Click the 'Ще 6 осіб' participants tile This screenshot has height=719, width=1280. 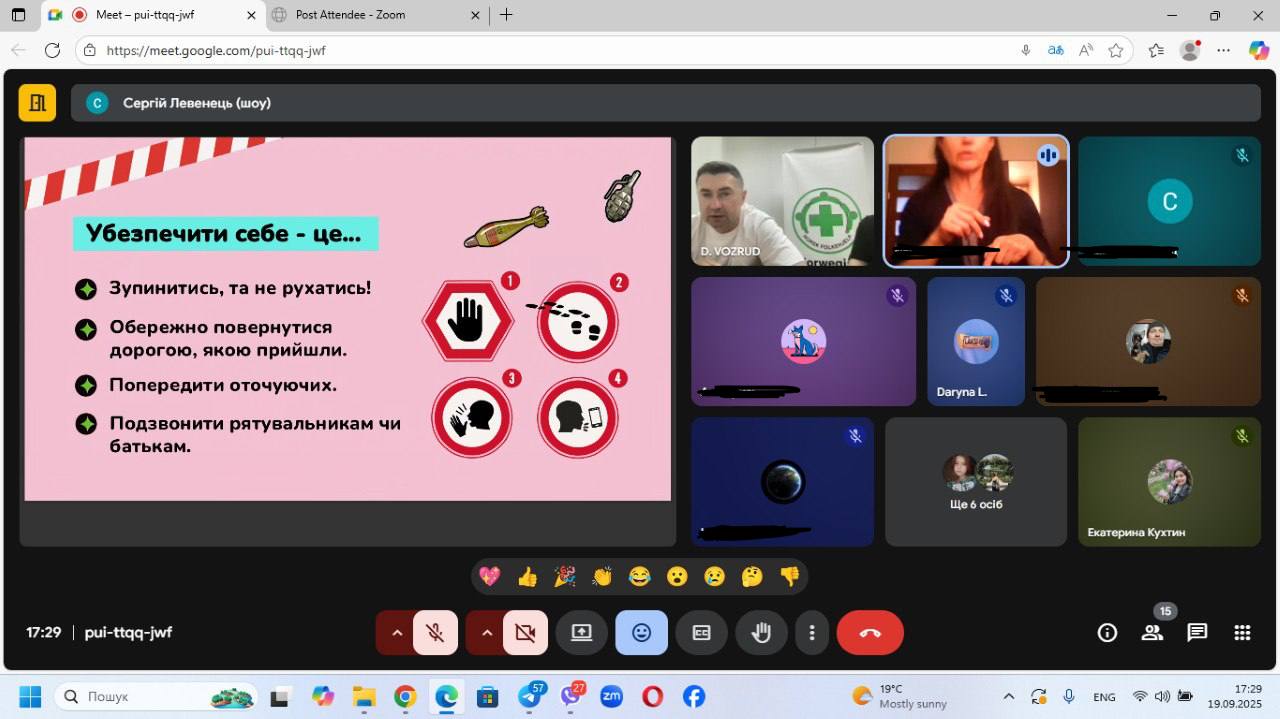coord(976,482)
